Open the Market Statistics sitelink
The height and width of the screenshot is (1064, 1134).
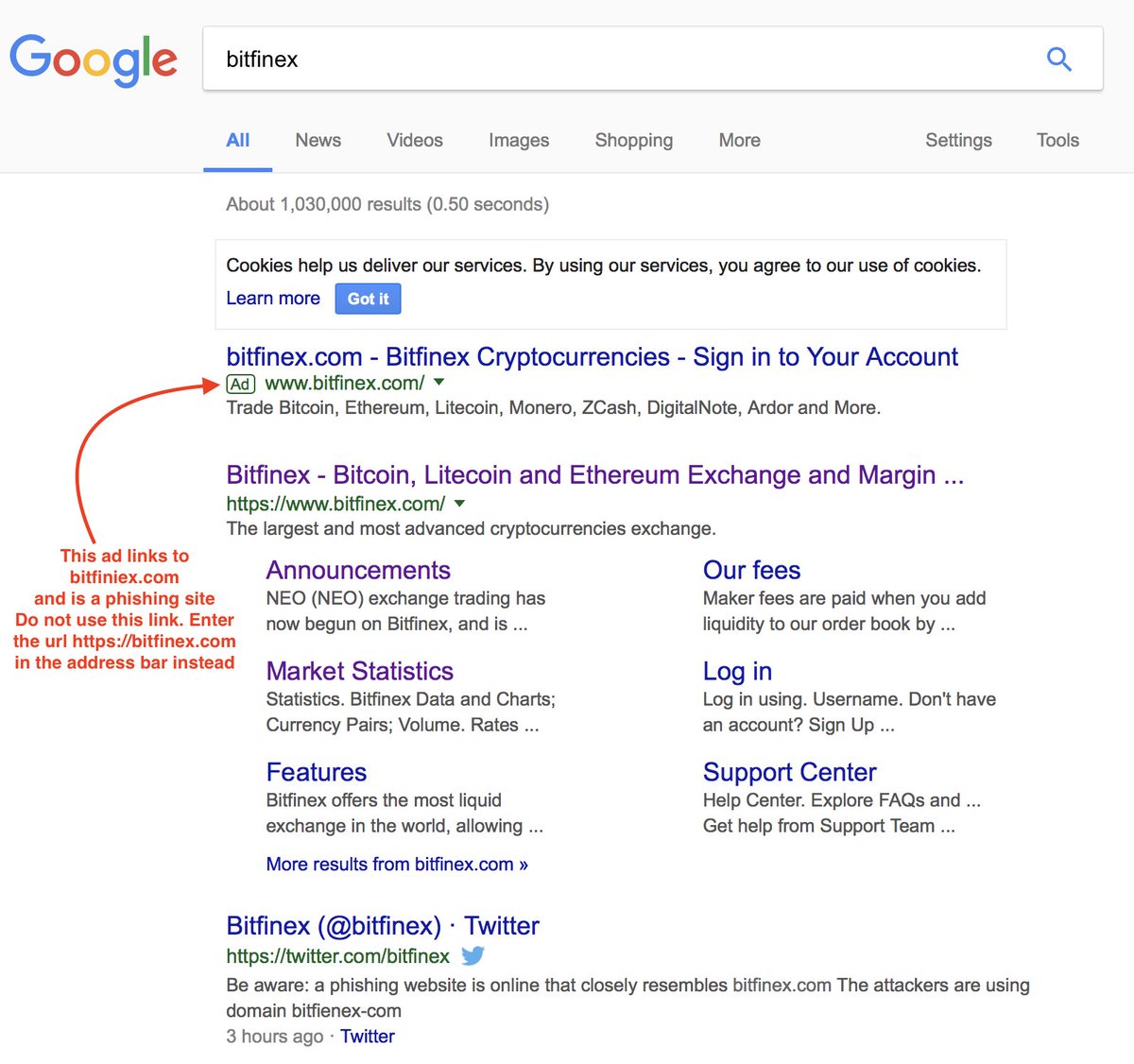pyautogui.click(x=360, y=671)
